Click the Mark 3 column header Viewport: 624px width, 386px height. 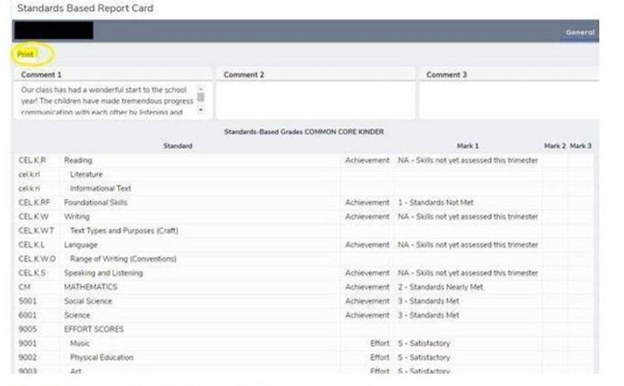pos(580,146)
